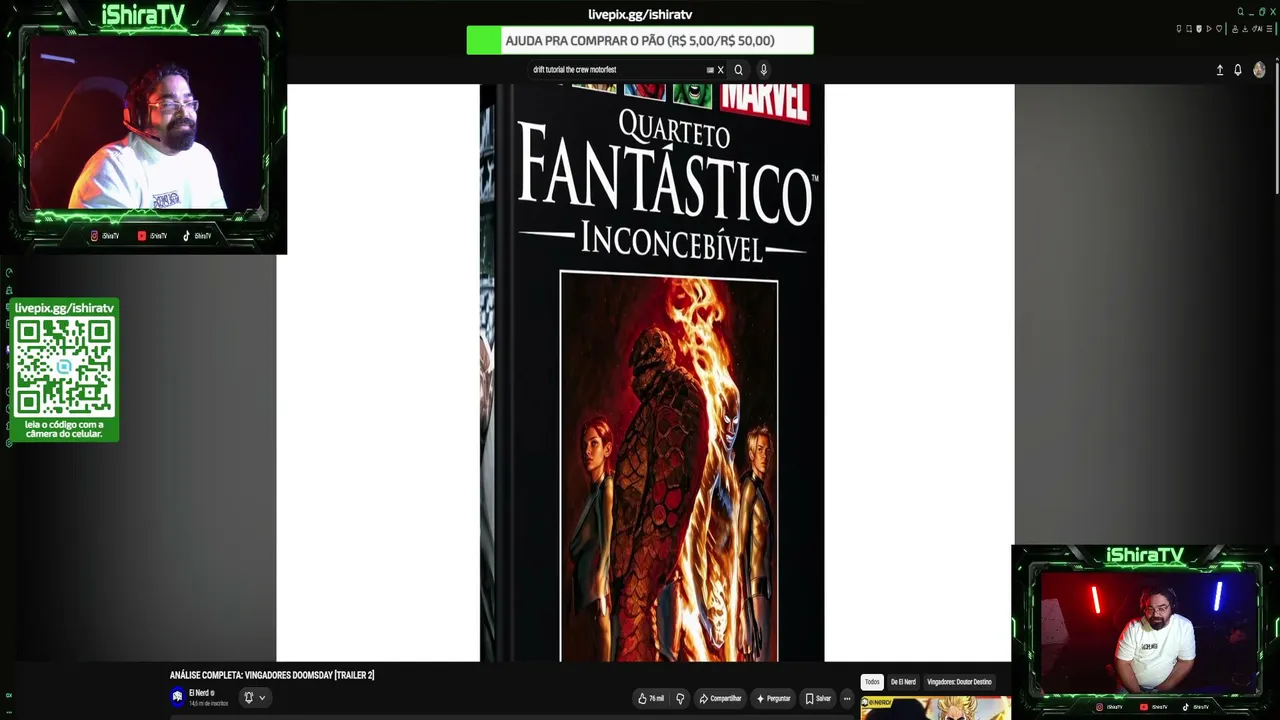Viewport: 1280px width, 720px height.
Task: Click the first icon in the browser toolbar
Action: tap(1179, 29)
